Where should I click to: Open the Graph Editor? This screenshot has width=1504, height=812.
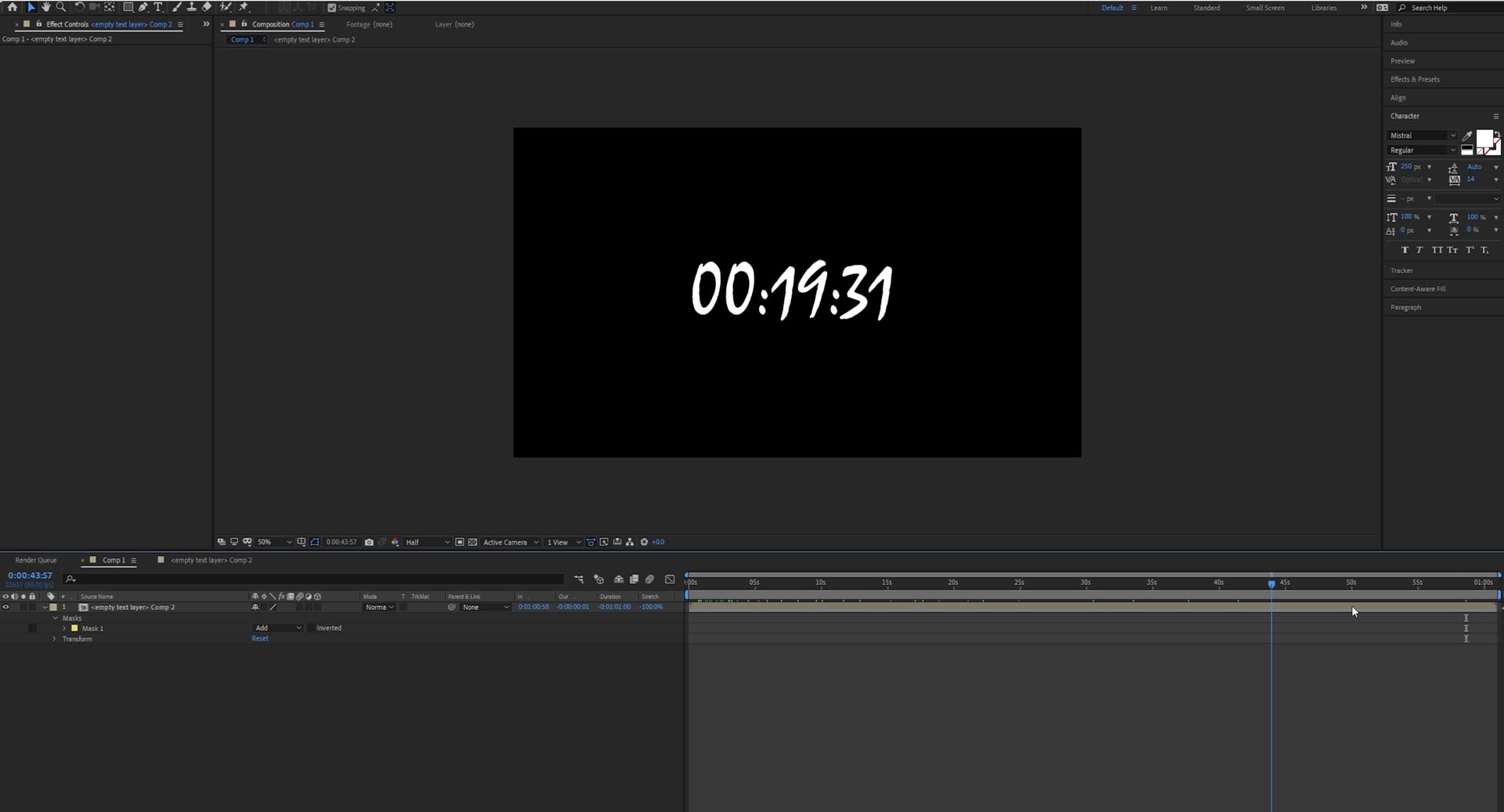tap(670, 579)
